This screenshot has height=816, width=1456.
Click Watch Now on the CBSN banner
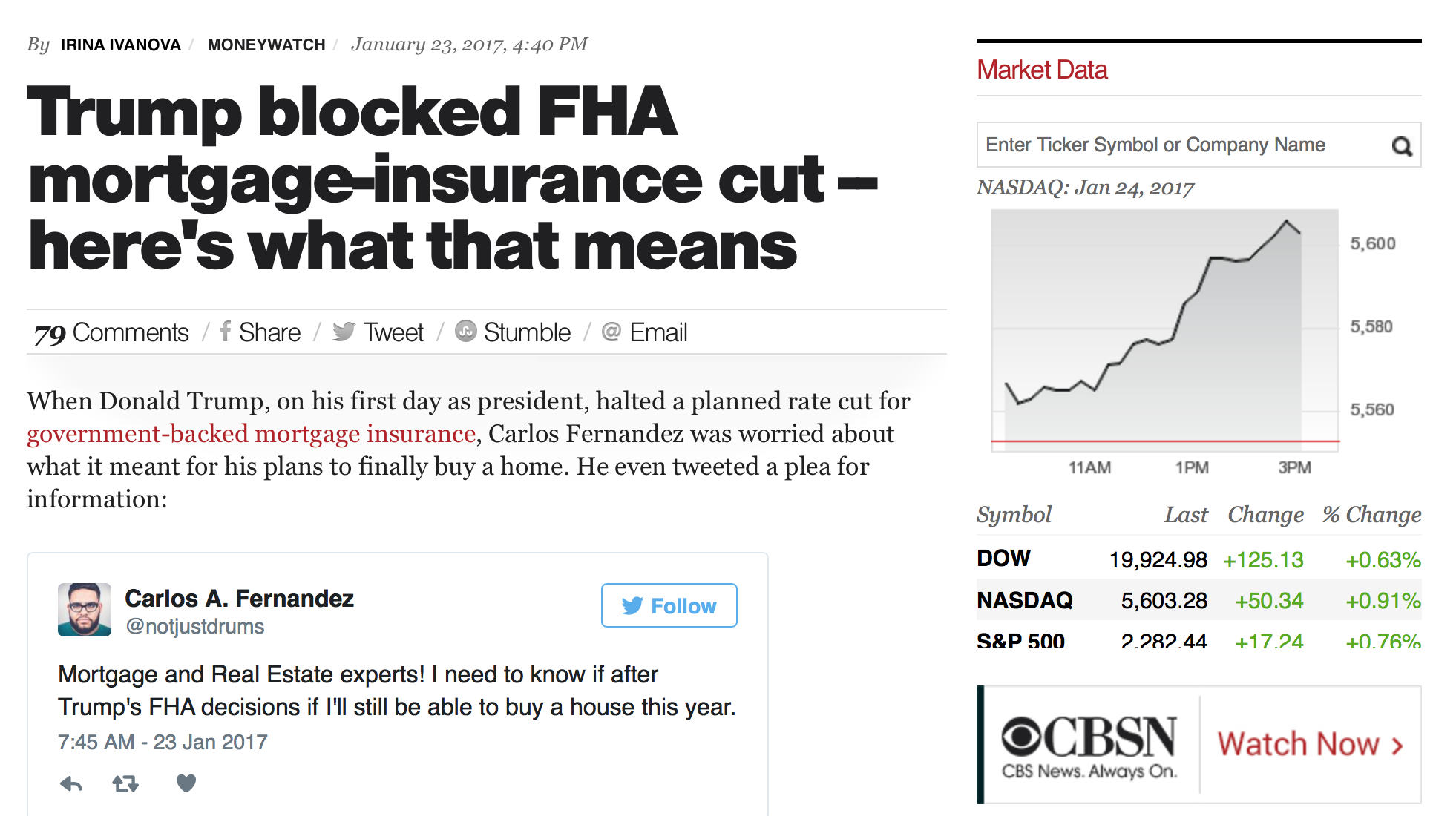point(1310,744)
